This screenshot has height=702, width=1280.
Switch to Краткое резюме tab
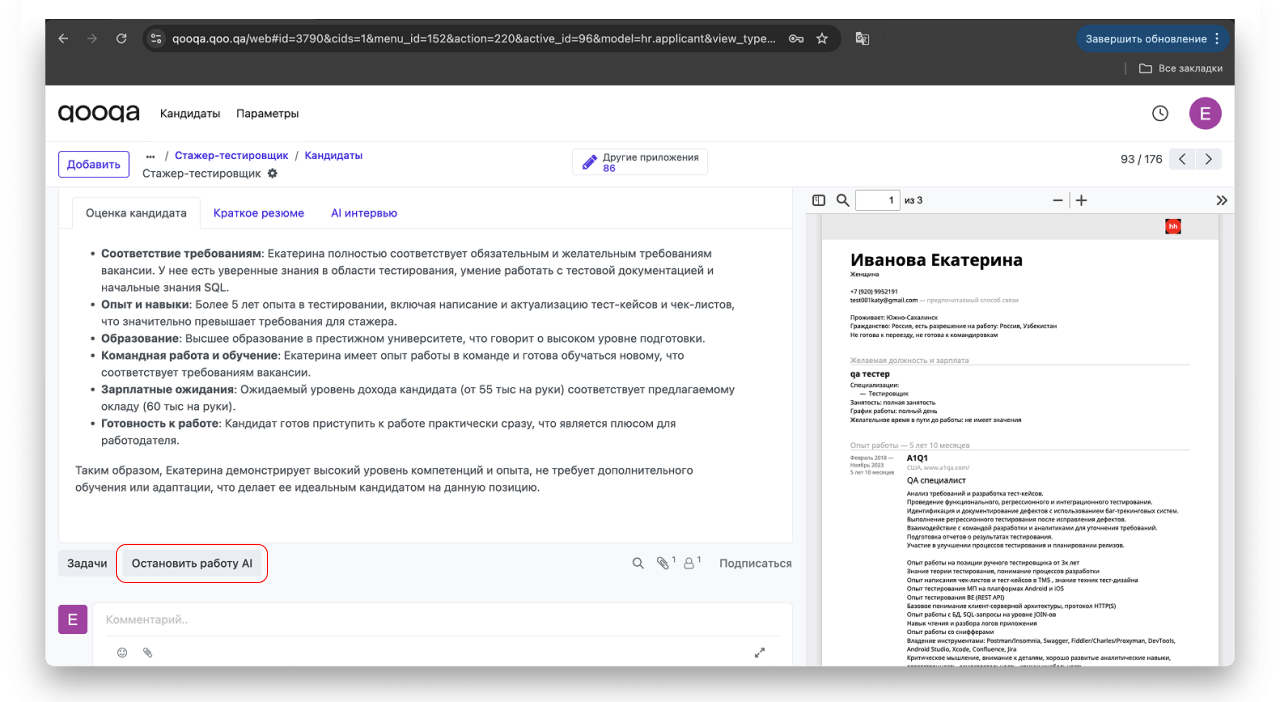259,213
